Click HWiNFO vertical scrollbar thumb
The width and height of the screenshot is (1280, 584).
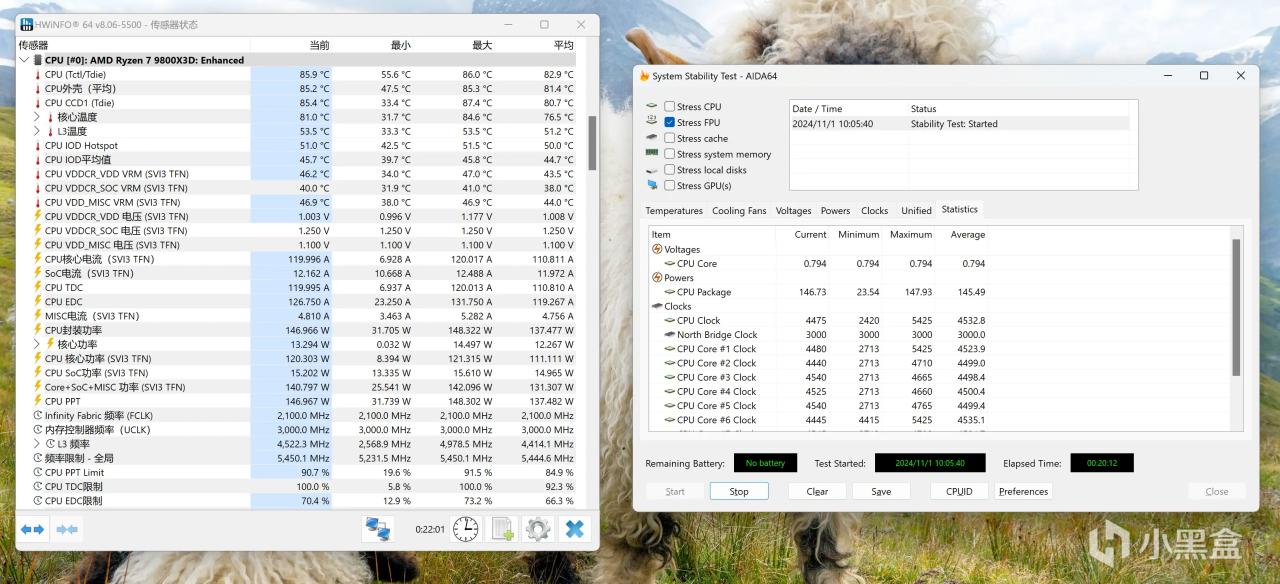592,143
